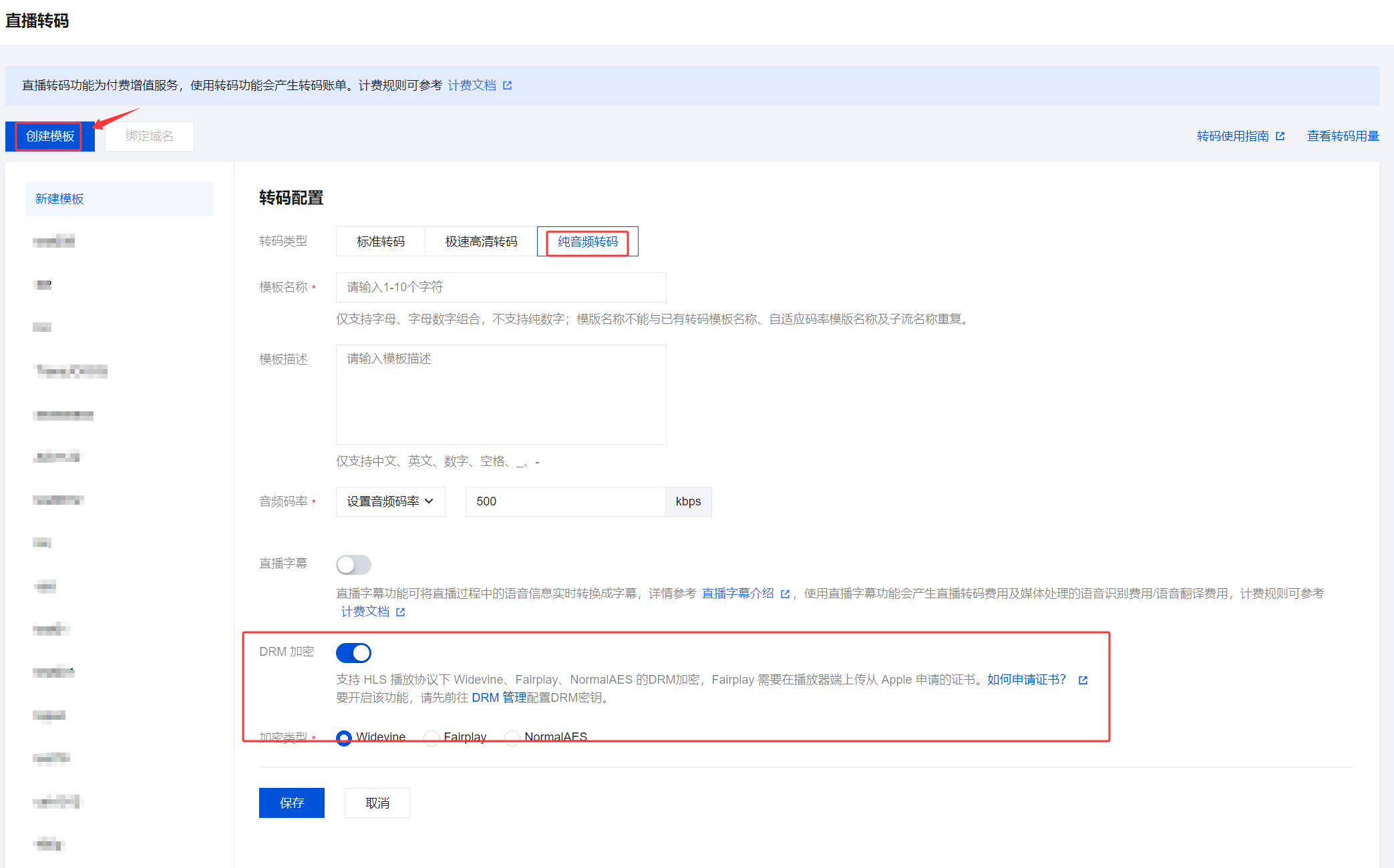Click external-link icon after 如何申请证书
Screen dimensions: 1394x868
coord(1083,680)
